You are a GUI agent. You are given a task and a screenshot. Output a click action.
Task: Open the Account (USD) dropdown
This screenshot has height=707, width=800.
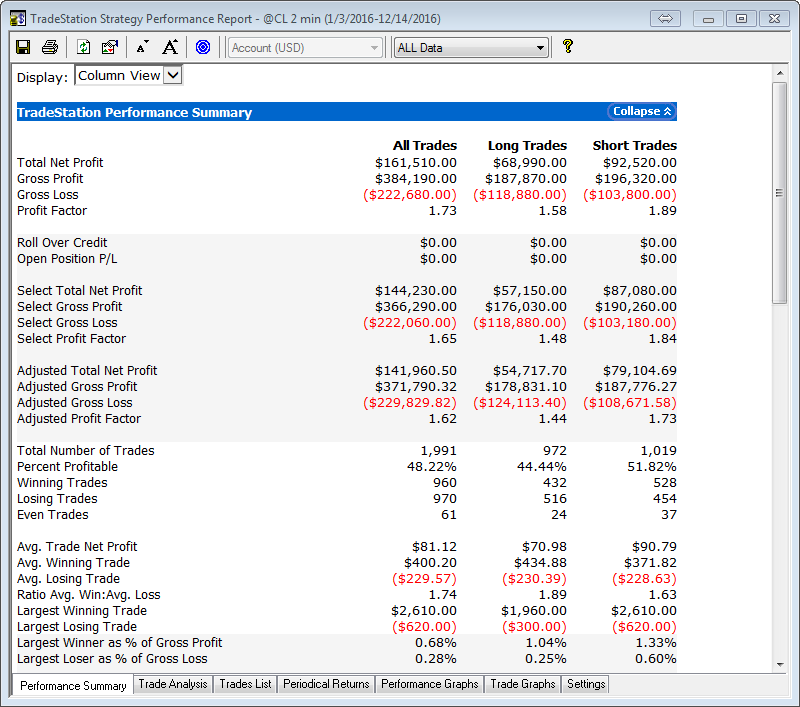tap(305, 47)
